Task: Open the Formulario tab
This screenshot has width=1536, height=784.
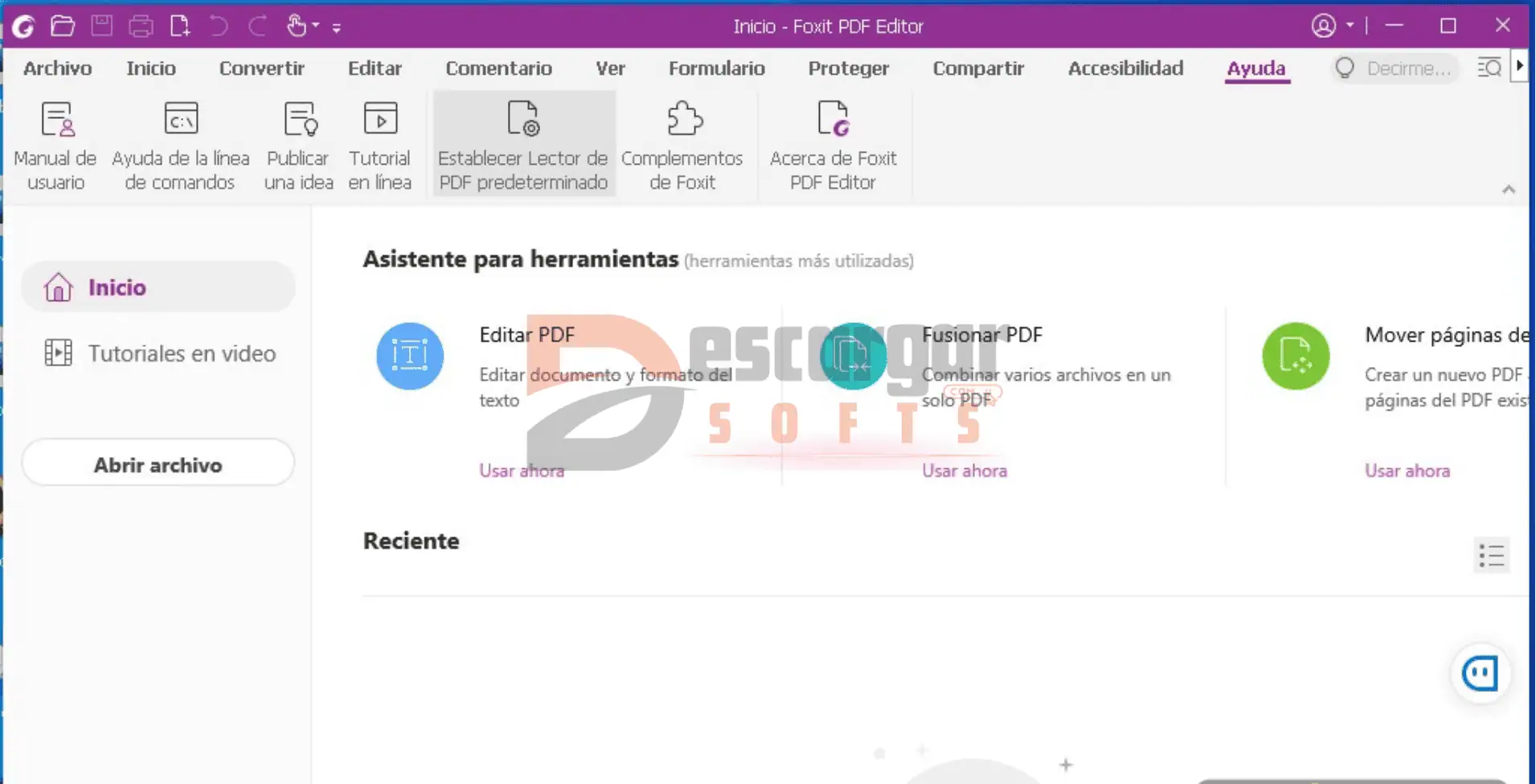Action: (x=717, y=68)
